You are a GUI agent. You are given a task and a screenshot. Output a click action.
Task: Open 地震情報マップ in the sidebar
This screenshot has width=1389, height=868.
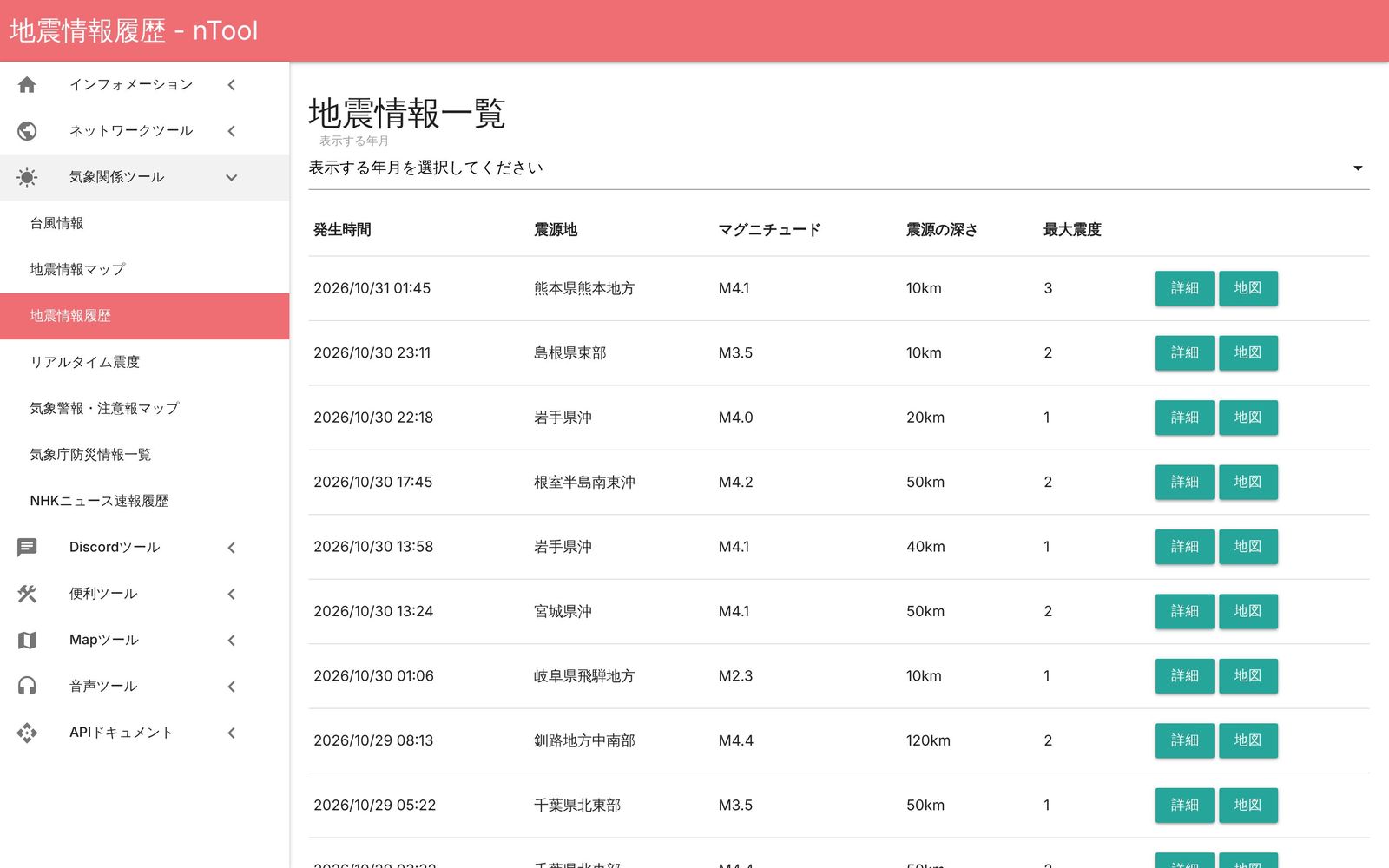(144, 270)
